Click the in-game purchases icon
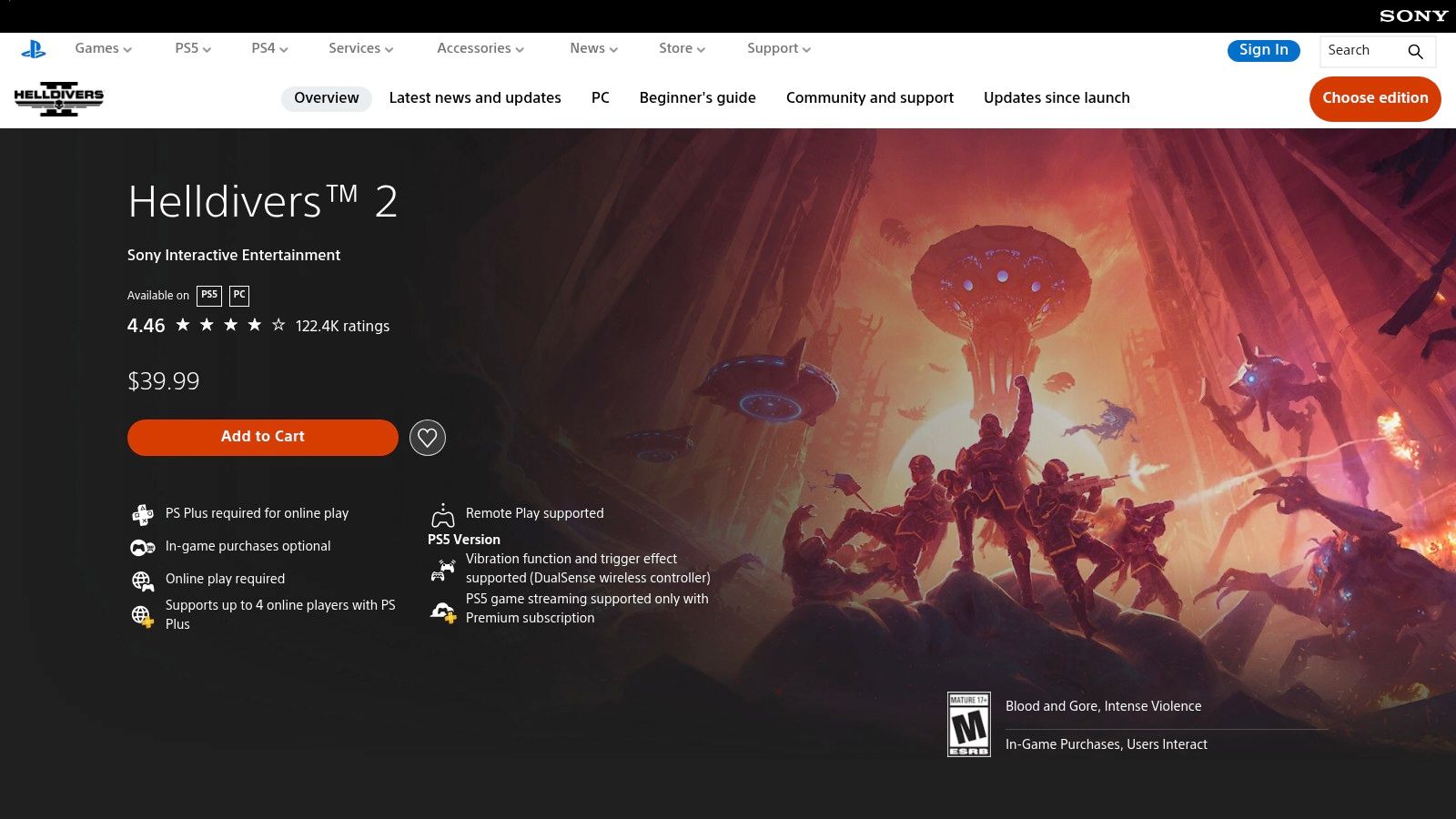 click(x=143, y=547)
